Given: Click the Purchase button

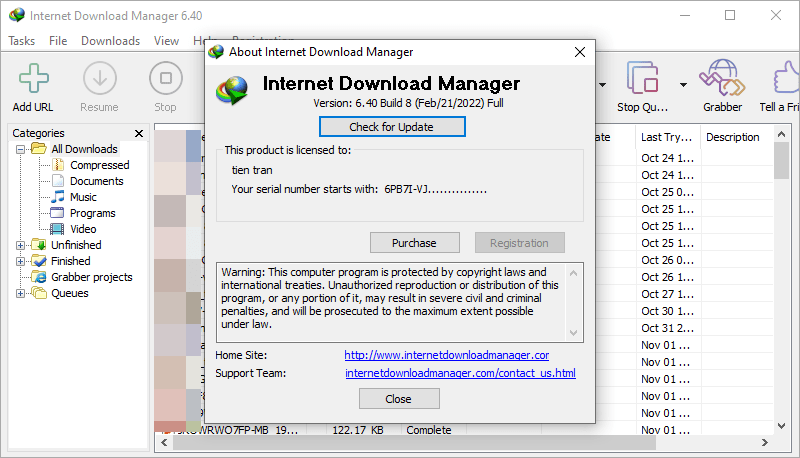Looking at the screenshot, I should coord(414,243).
